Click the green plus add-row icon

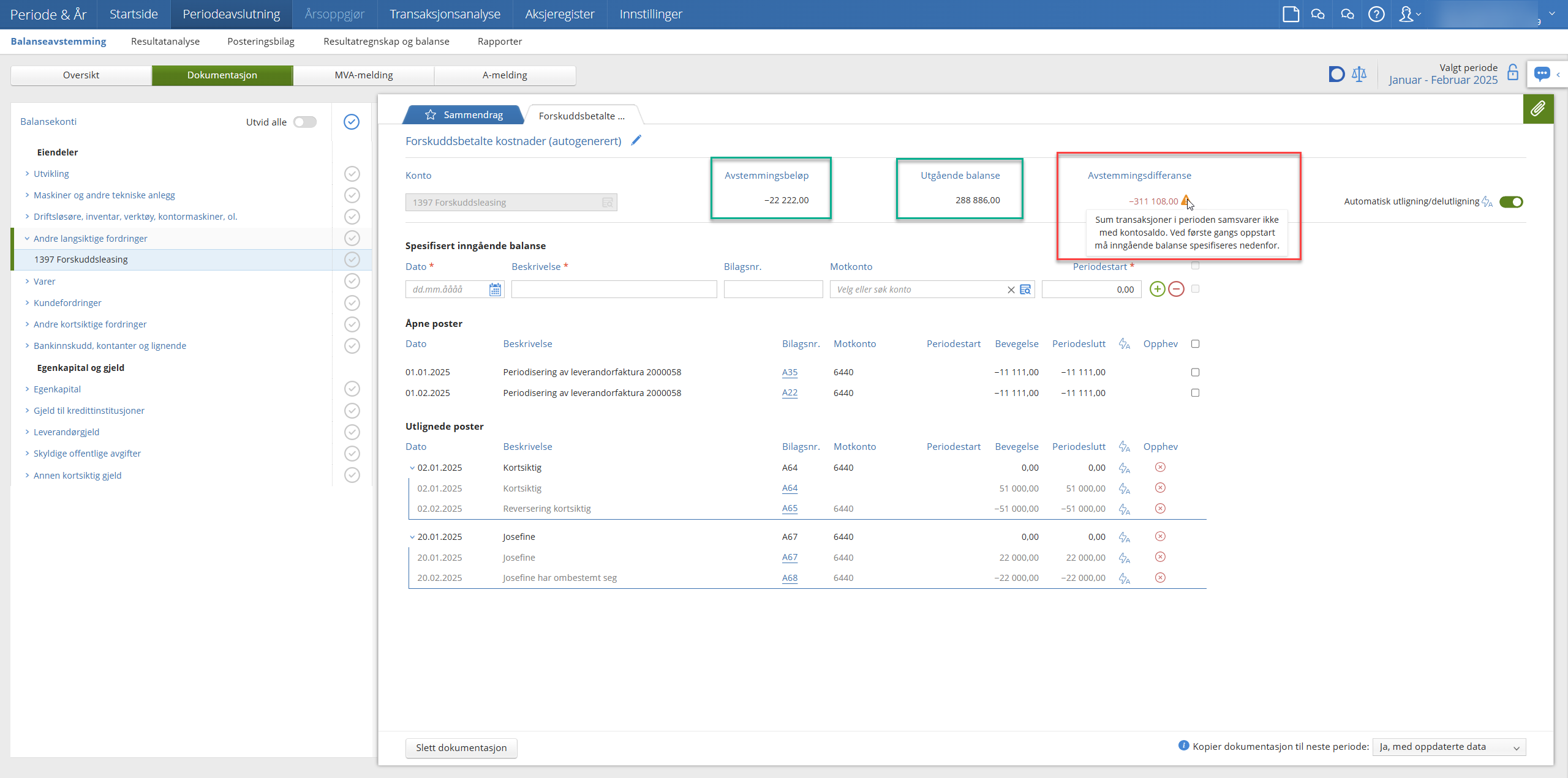(1157, 289)
